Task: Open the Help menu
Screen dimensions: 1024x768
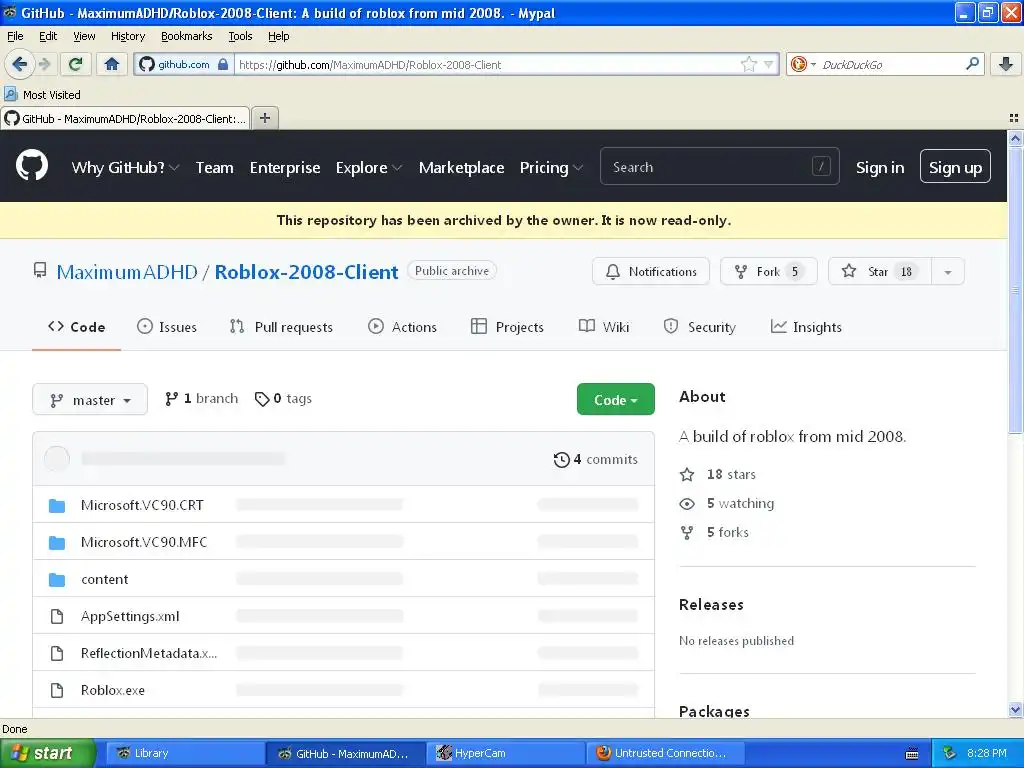Action: pos(278,36)
